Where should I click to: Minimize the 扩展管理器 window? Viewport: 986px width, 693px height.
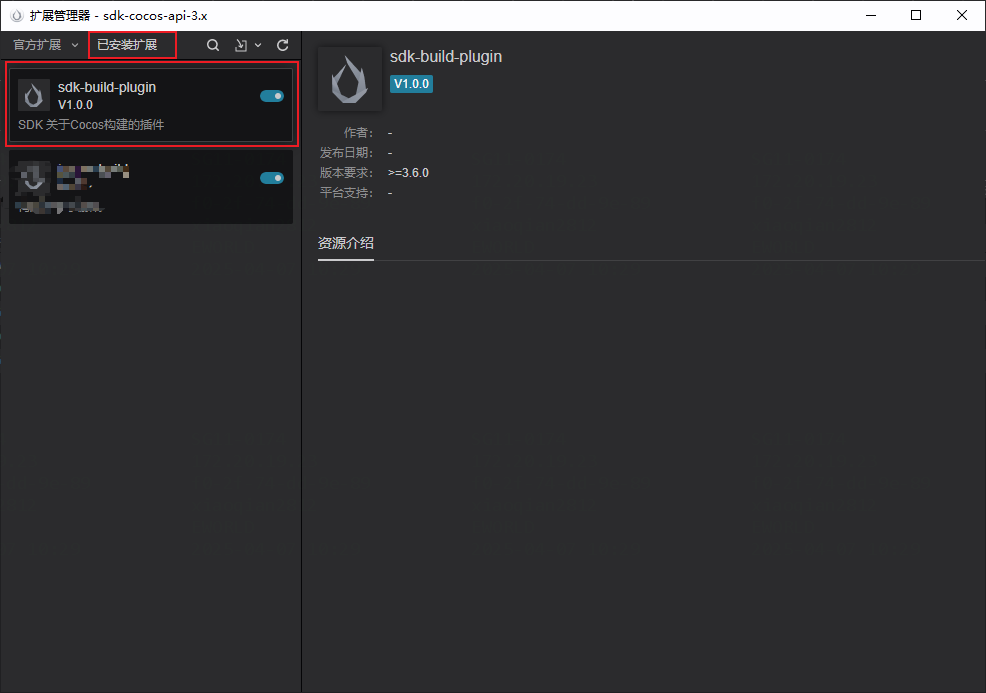coord(871,16)
